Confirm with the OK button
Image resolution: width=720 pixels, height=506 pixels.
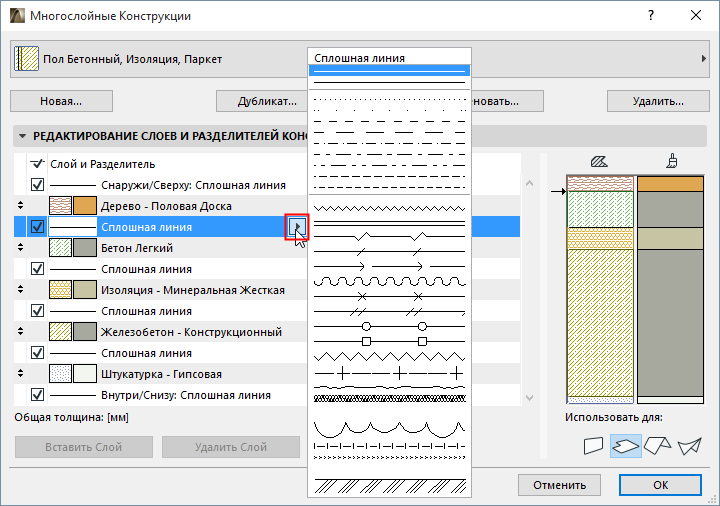tap(660, 485)
